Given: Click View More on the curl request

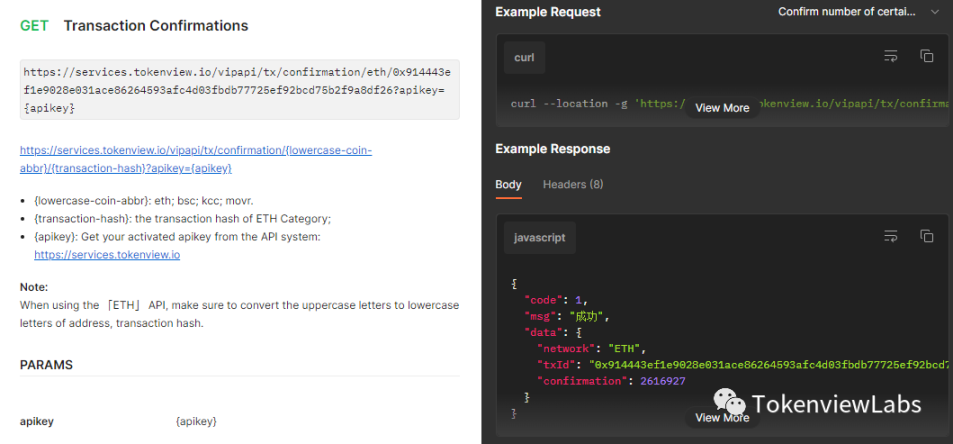Looking at the screenshot, I should 722,108.
